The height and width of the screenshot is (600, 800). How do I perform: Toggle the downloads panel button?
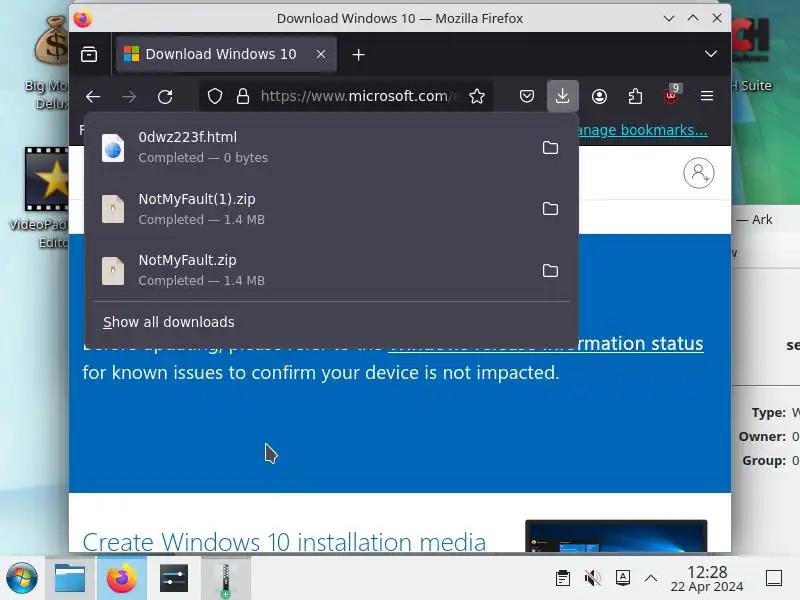[562, 96]
